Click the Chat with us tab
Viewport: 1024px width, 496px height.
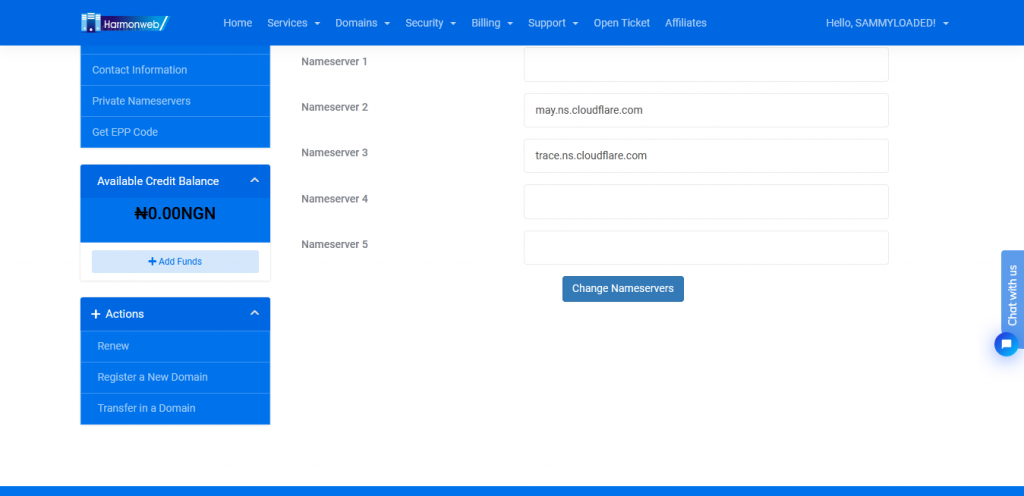[1012, 294]
